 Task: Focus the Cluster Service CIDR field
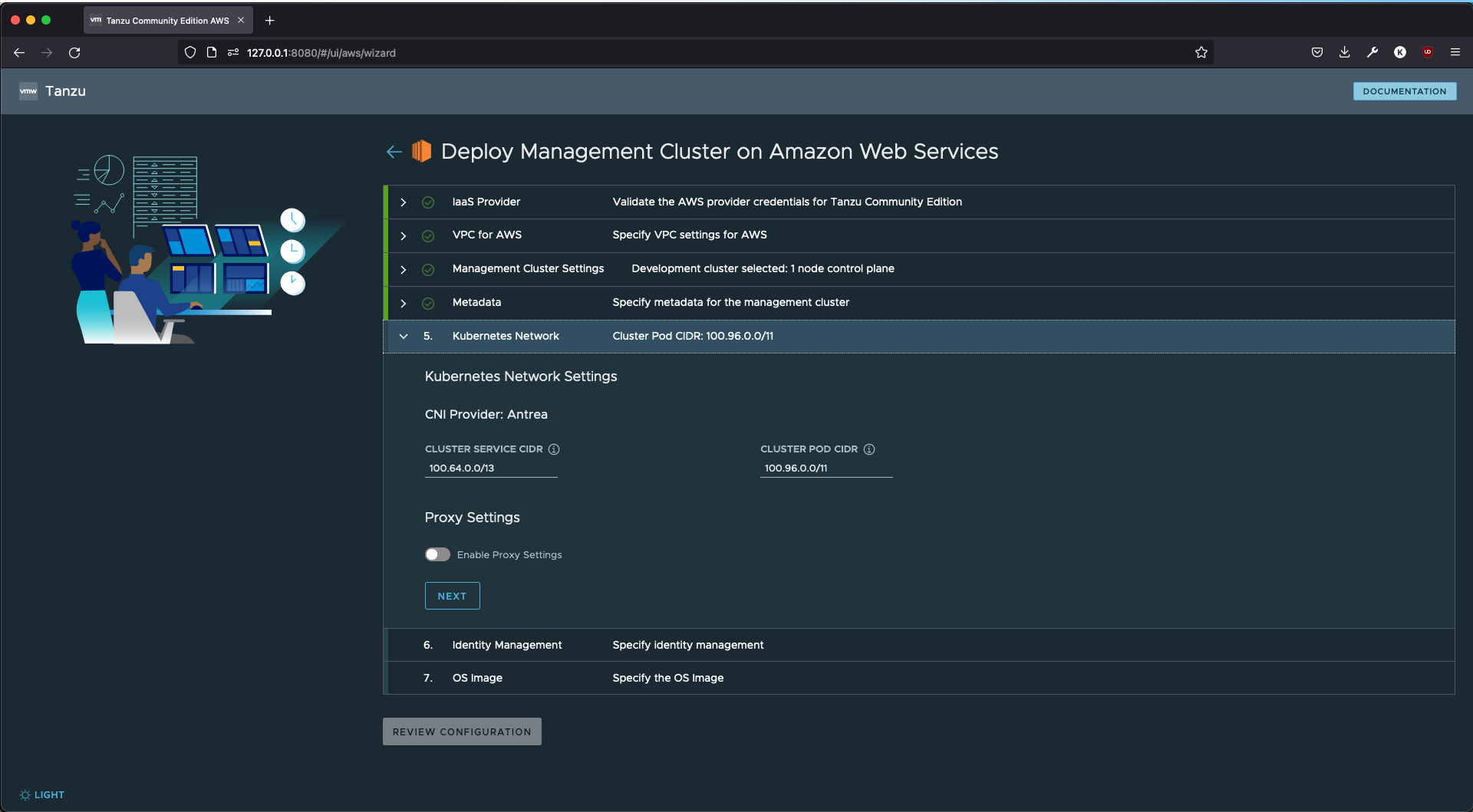pyautogui.click(x=491, y=468)
